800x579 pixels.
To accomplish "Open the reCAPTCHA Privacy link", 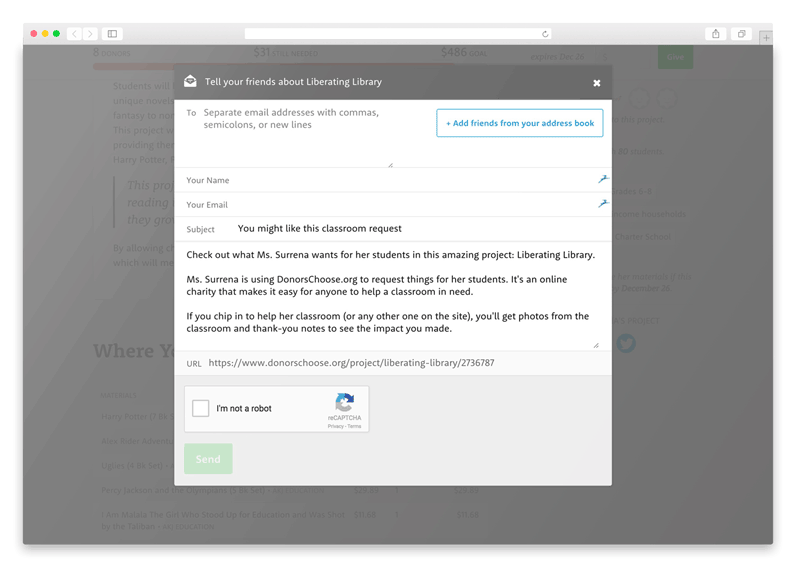I will [335, 426].
